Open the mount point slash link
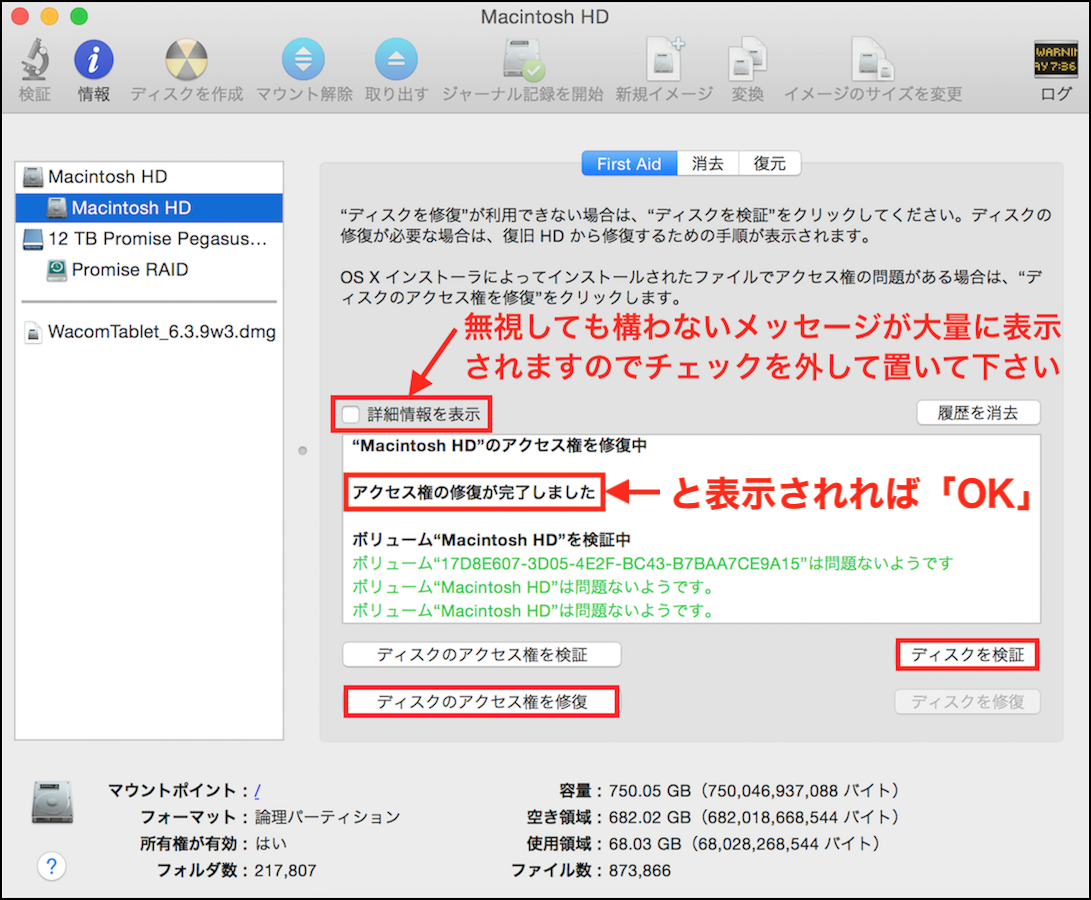 [x=257, y=791]
